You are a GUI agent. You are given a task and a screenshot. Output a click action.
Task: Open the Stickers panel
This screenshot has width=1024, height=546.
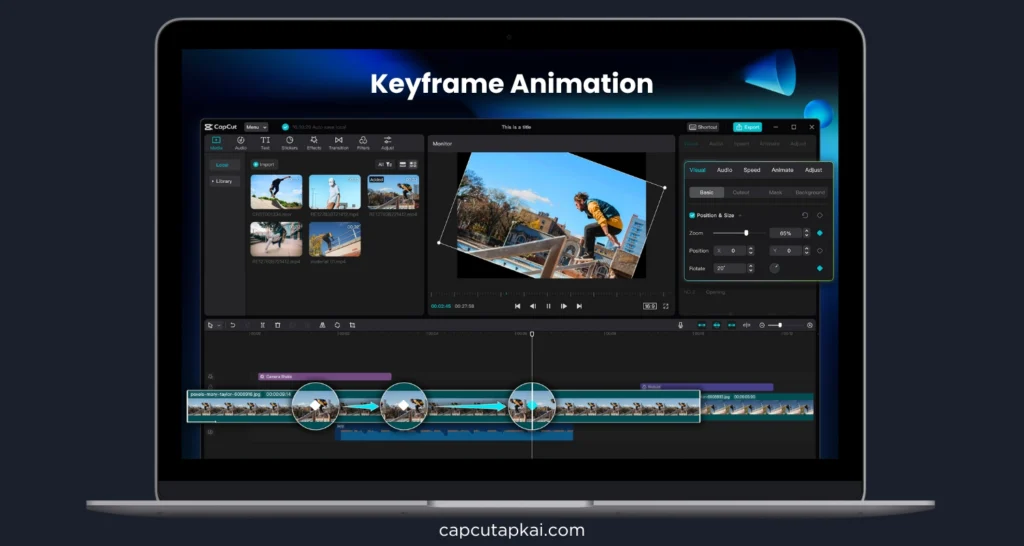coord(289,142)
